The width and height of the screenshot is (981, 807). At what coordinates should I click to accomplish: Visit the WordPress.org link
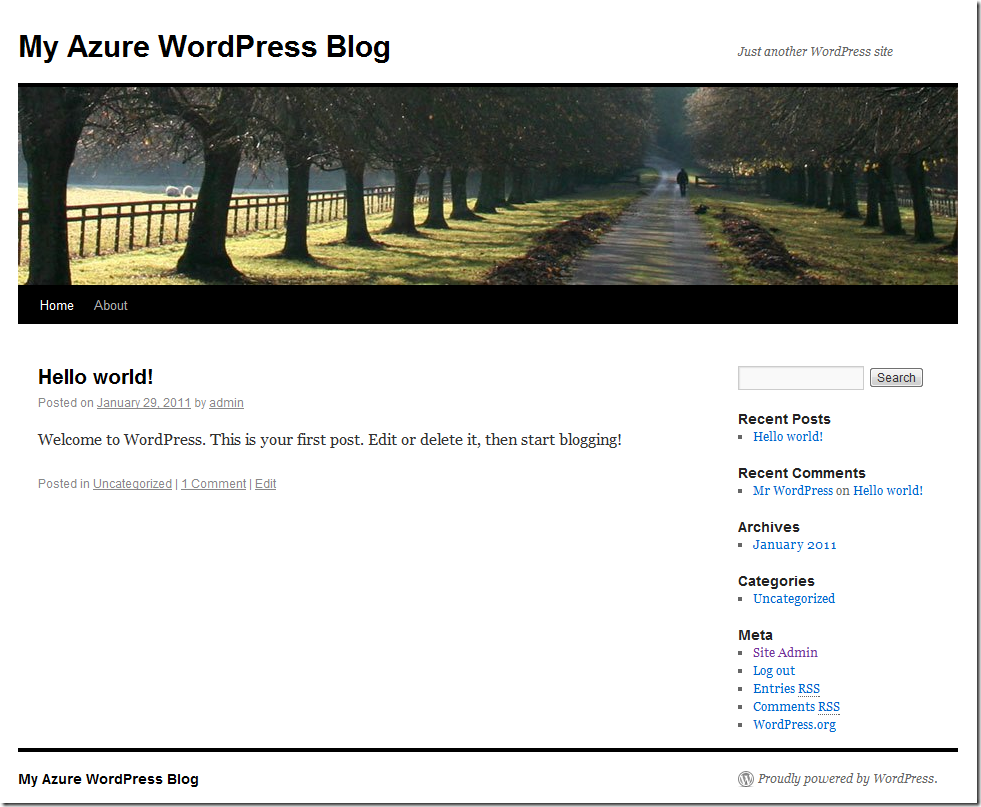coord(795,724)
